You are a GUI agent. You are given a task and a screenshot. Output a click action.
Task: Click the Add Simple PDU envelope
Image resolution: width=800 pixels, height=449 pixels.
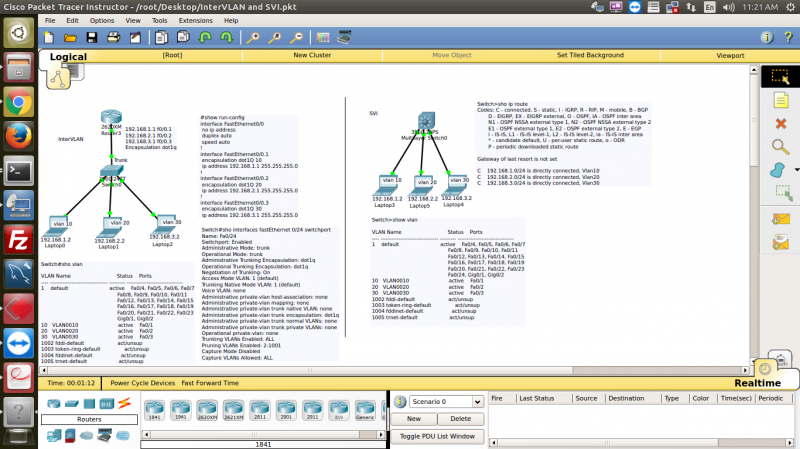(x=781, y=219)
